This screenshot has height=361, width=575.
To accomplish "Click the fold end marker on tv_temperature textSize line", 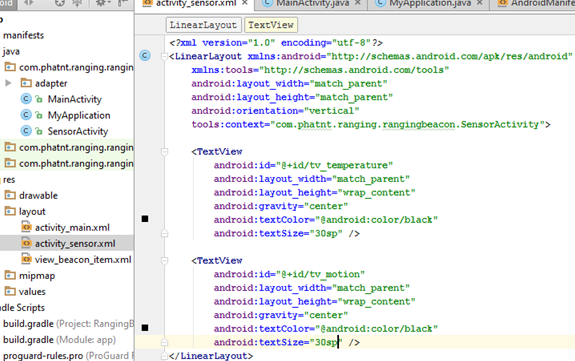I will click(x=164, y=233).
